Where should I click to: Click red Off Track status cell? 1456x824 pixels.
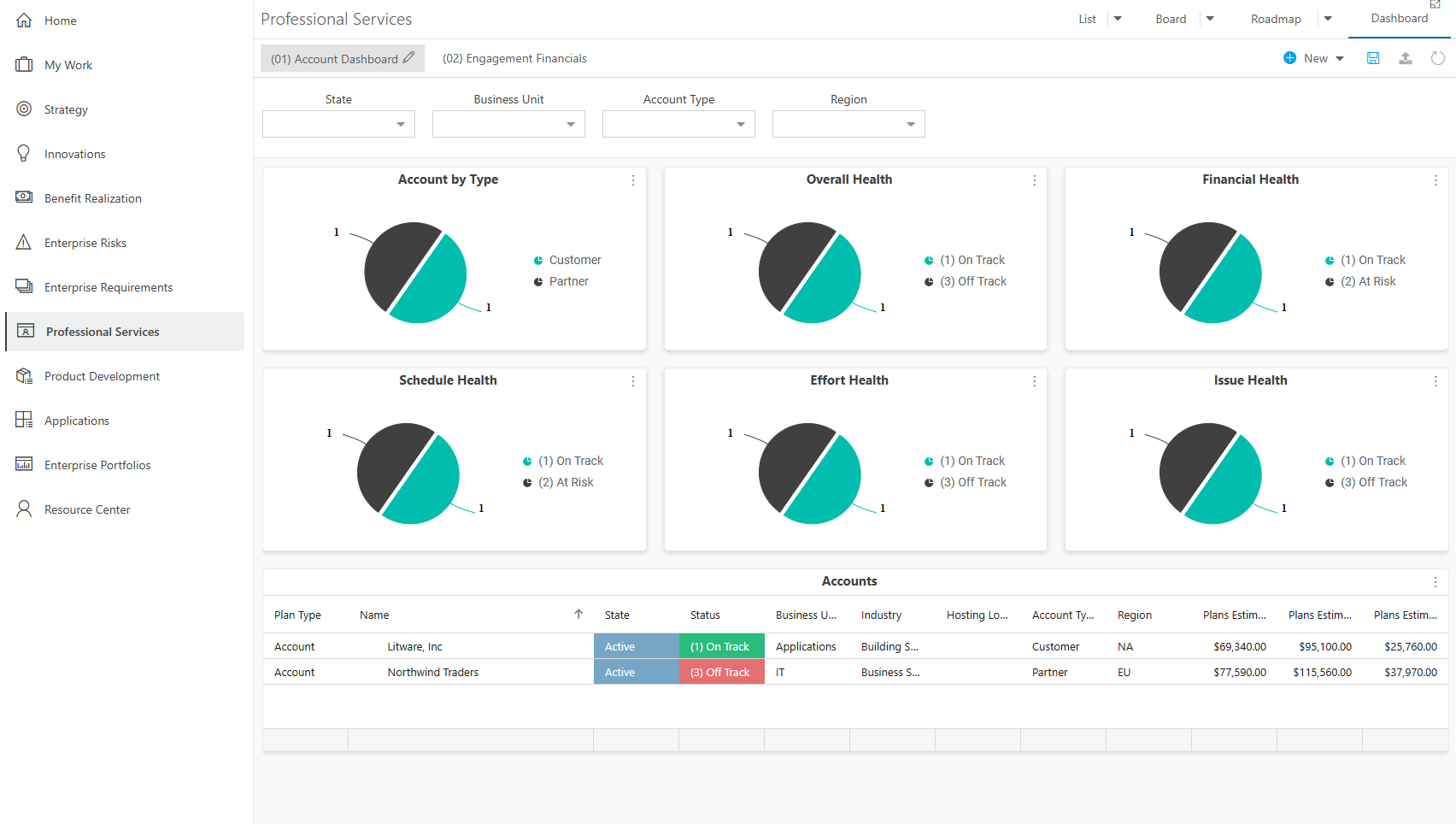click(x=722, y=672)
